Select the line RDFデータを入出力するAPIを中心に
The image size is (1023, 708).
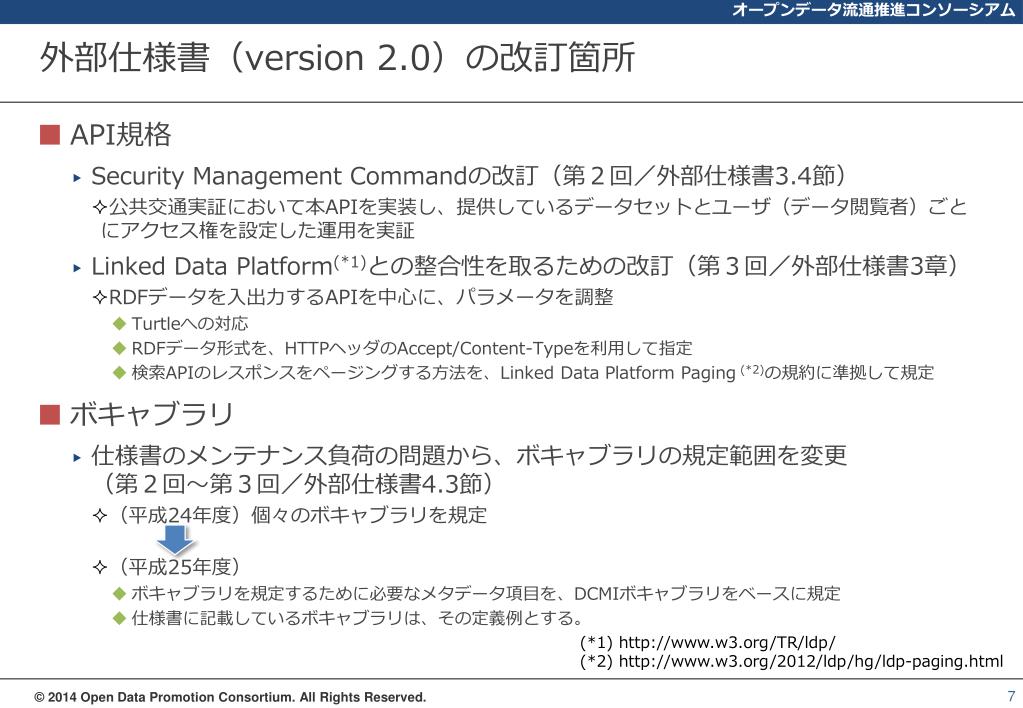pos(353,297)
